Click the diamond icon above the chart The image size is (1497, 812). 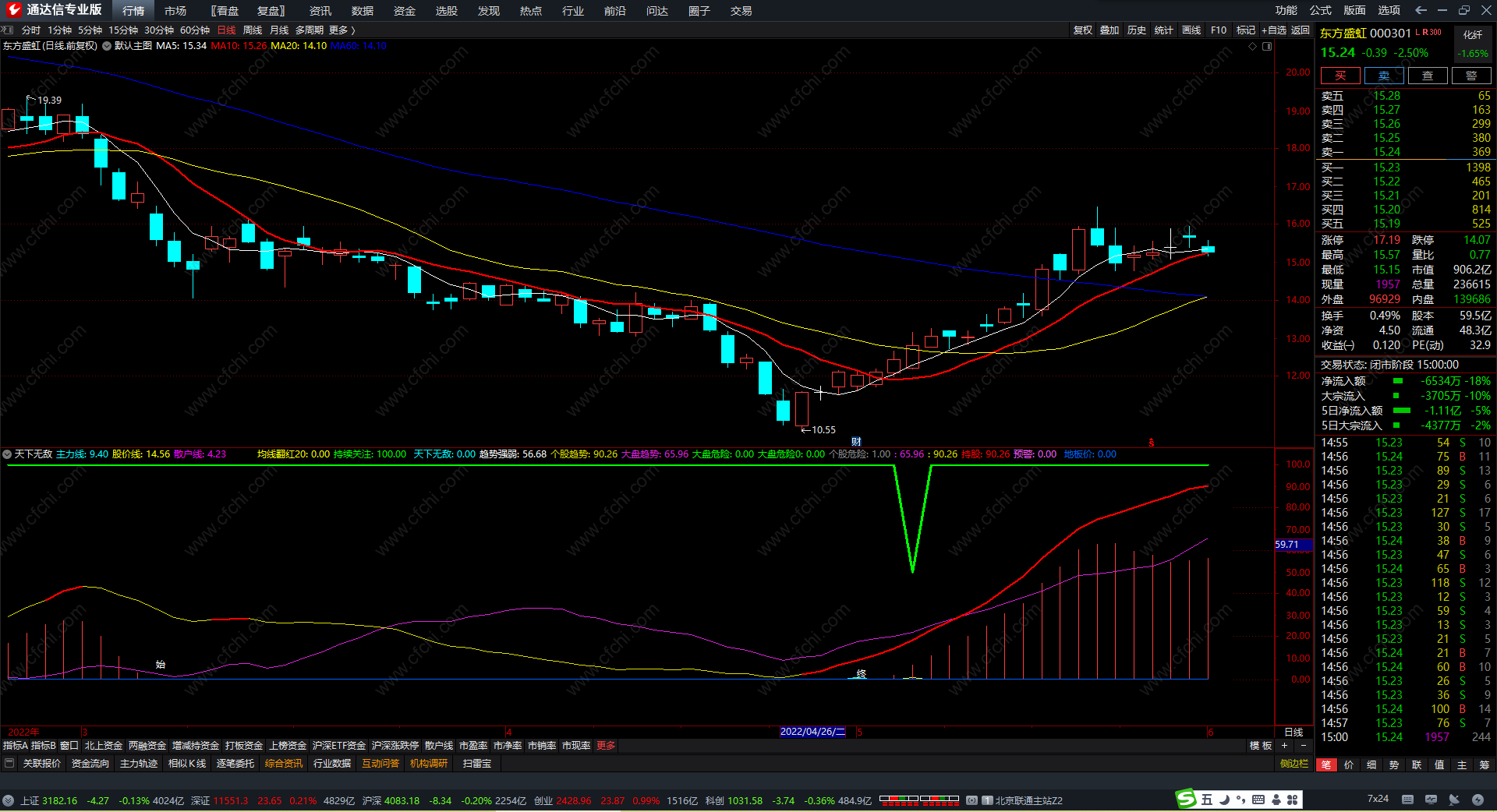(1253, 46)
